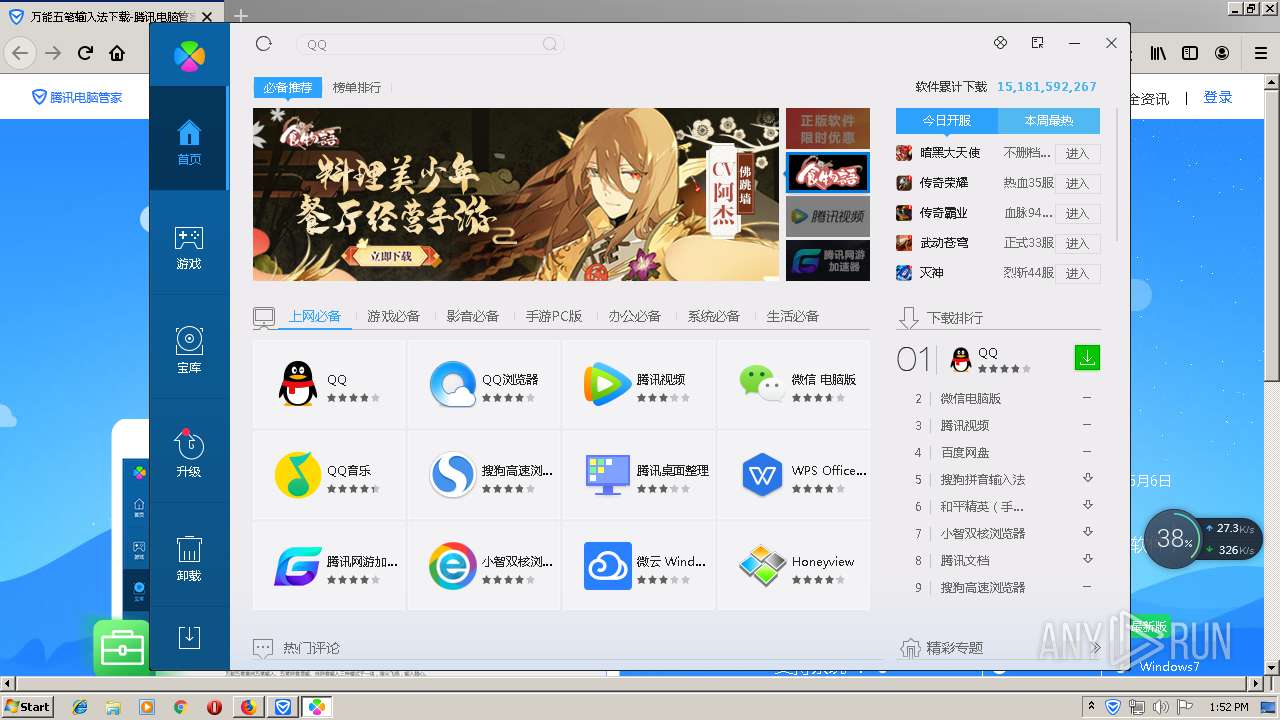Open 和平精英 in download ranking
Viewport: 1280px width, 720px height.
(982, 507)
